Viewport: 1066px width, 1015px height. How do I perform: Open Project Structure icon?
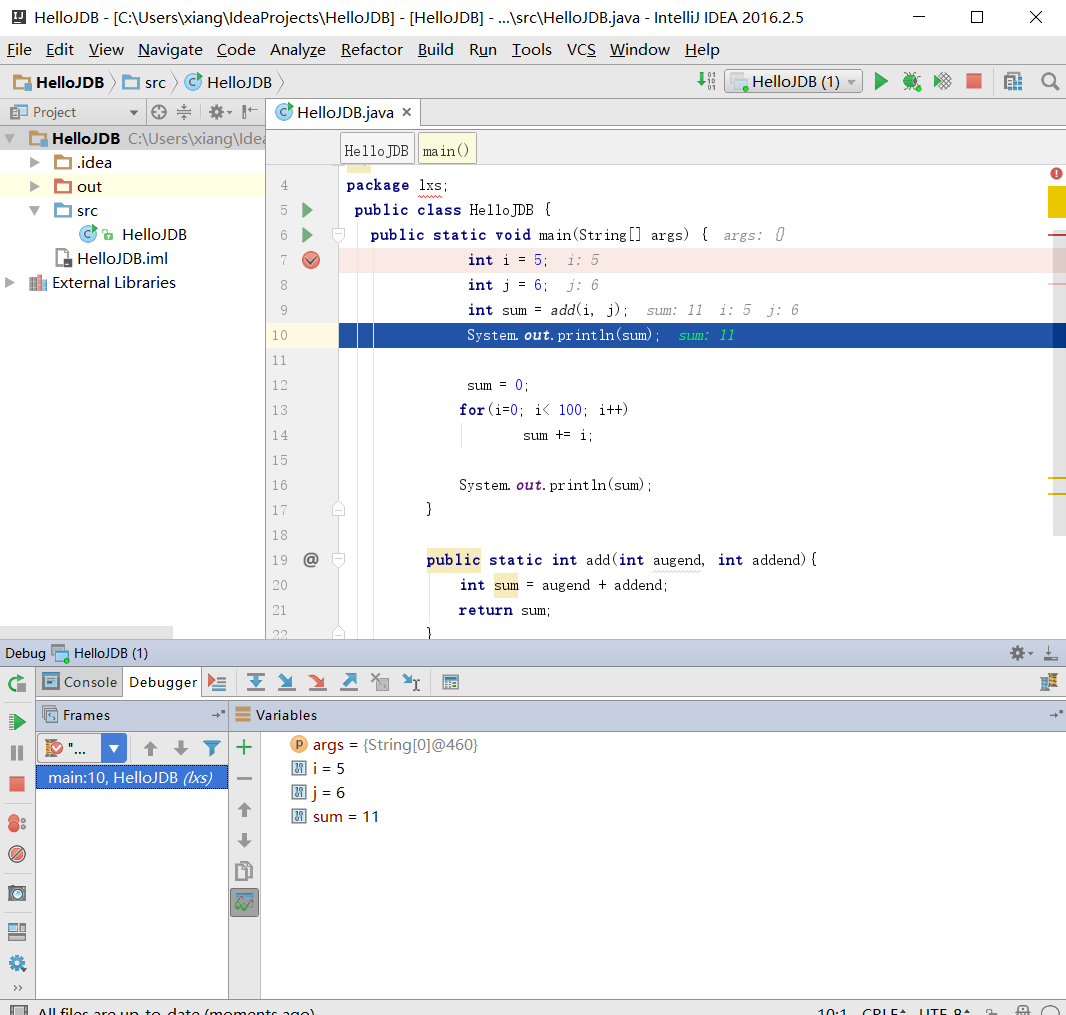tap(1013, 82)
